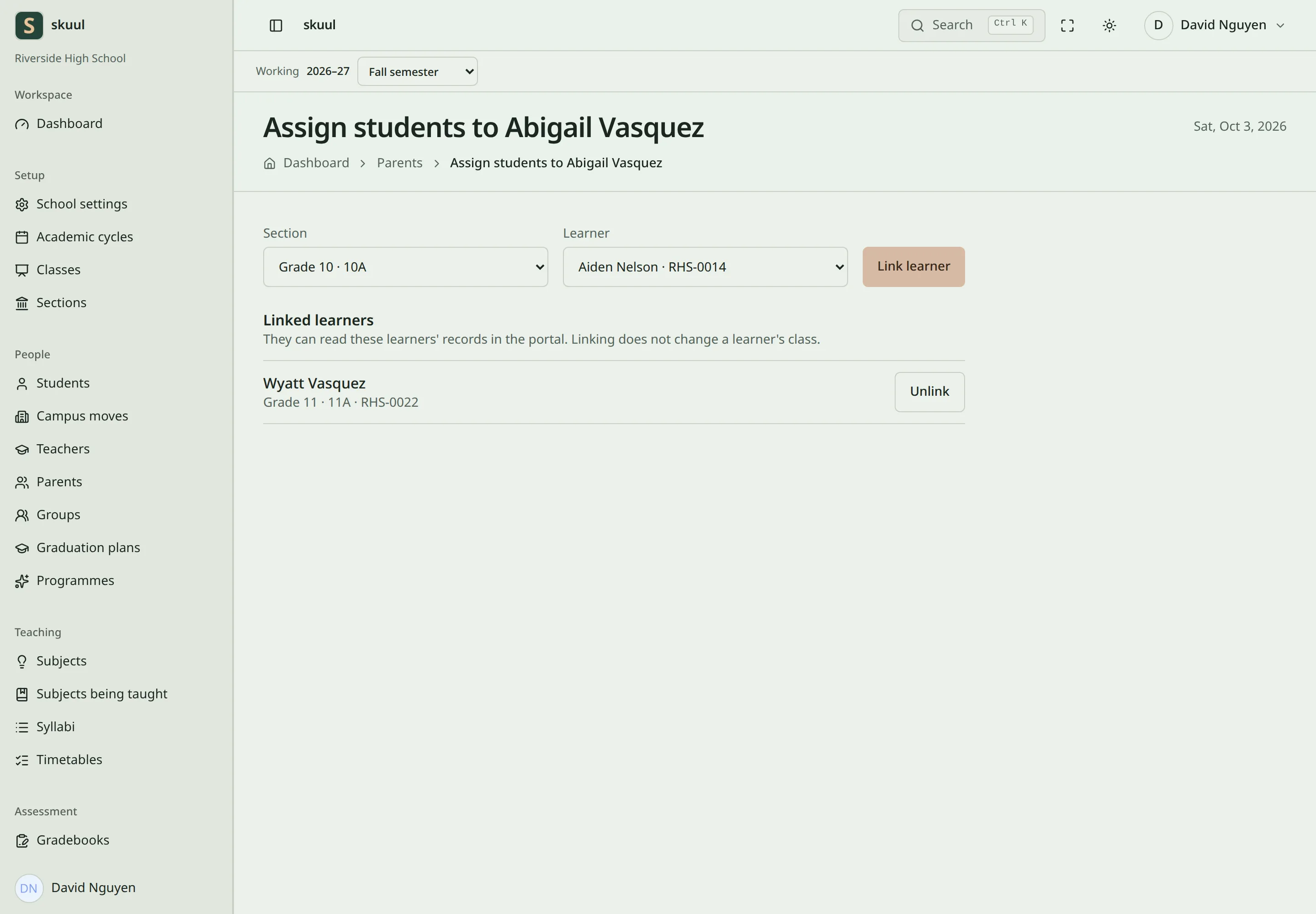This screenshot has height=914, width=1316.
Task: Open the Classes page
Action: pyautogui.click(x=116, y=270)
